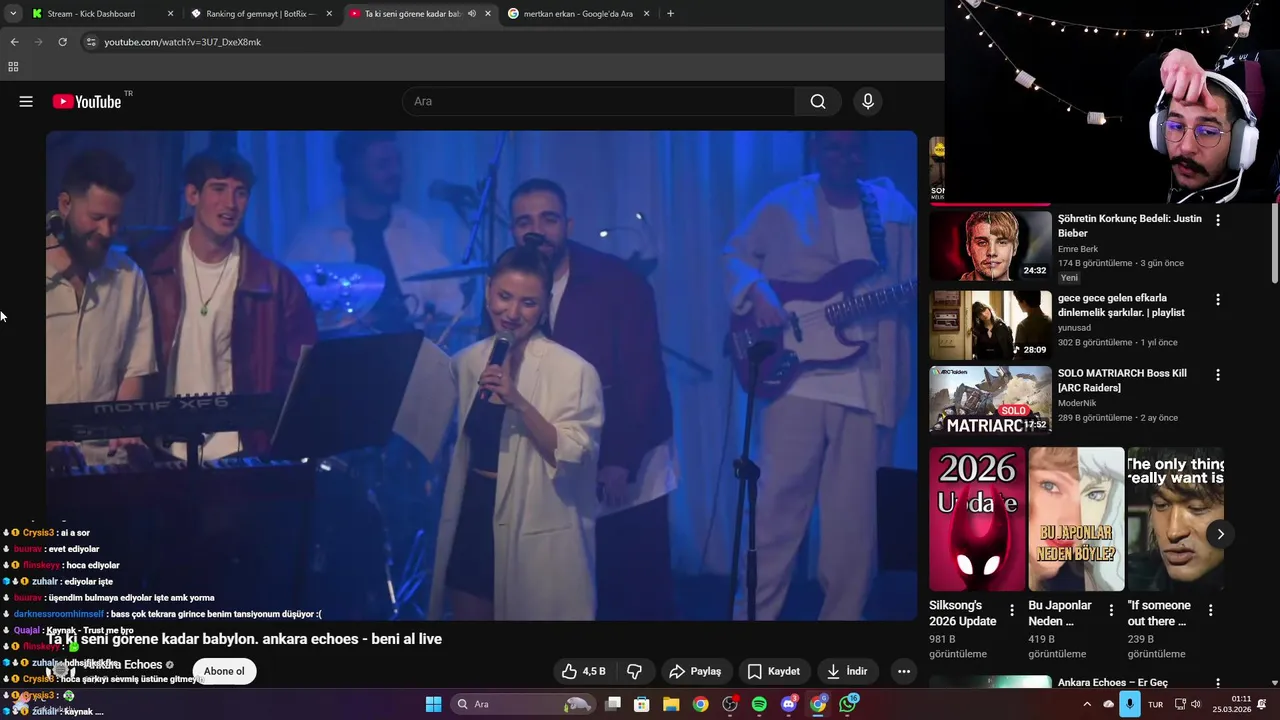Image resolution: width=1280 pixels, height=720 pixels.
Task: Dislike the video with thumbs down
Action: point(634,671)
